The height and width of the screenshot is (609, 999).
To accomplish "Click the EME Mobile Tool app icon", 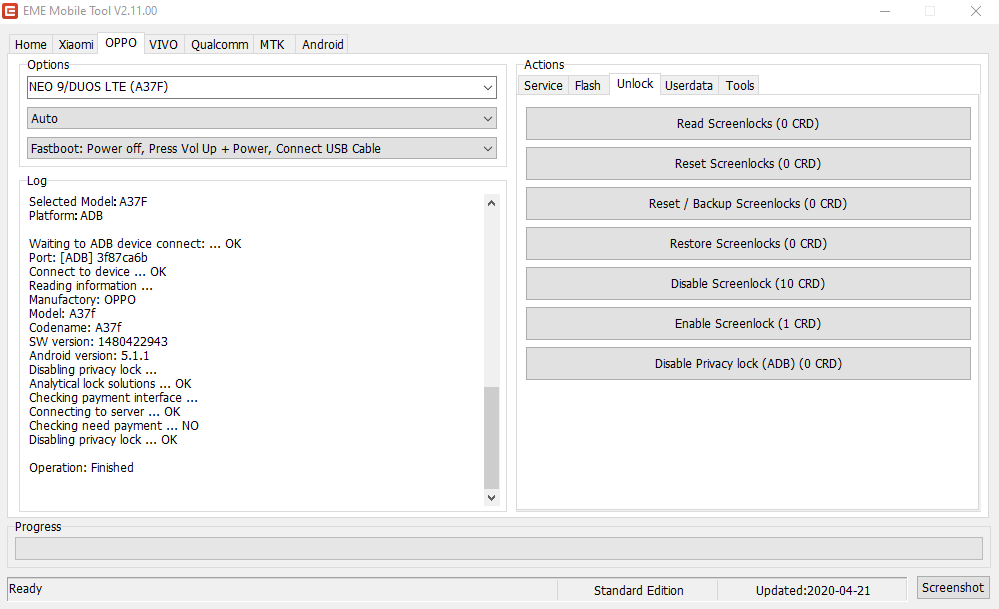I will pyautogui.click(x=10, y=11).
